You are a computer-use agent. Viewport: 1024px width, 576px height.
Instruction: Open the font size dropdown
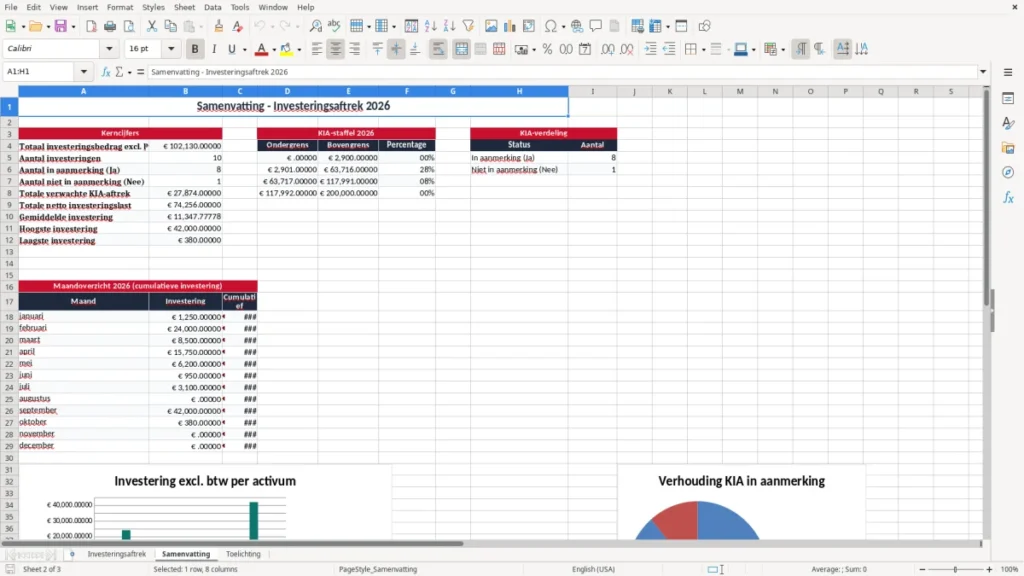(x=171, y=48)
